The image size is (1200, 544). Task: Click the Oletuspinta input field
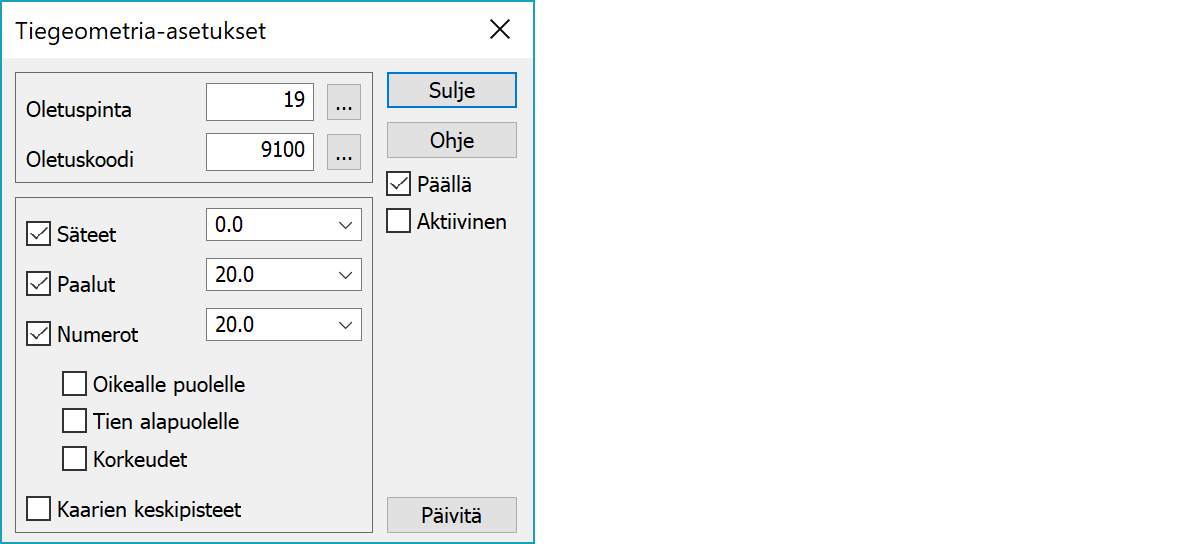[x=260, y=102]
